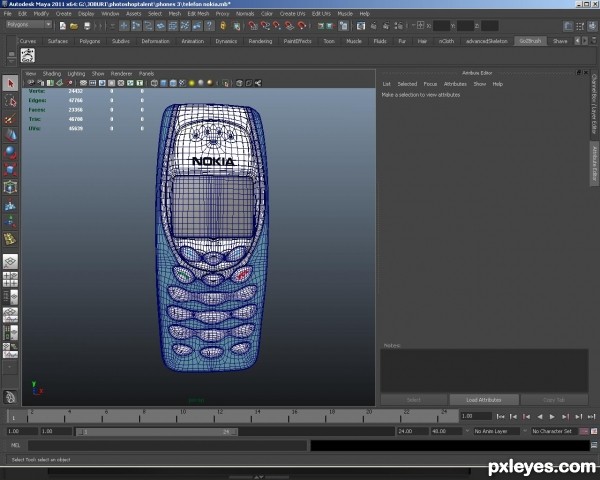The height and width of the screenshot is (480, 600).
Task: Click the select camera icon in viewport
Action: [x=31, y=83]
